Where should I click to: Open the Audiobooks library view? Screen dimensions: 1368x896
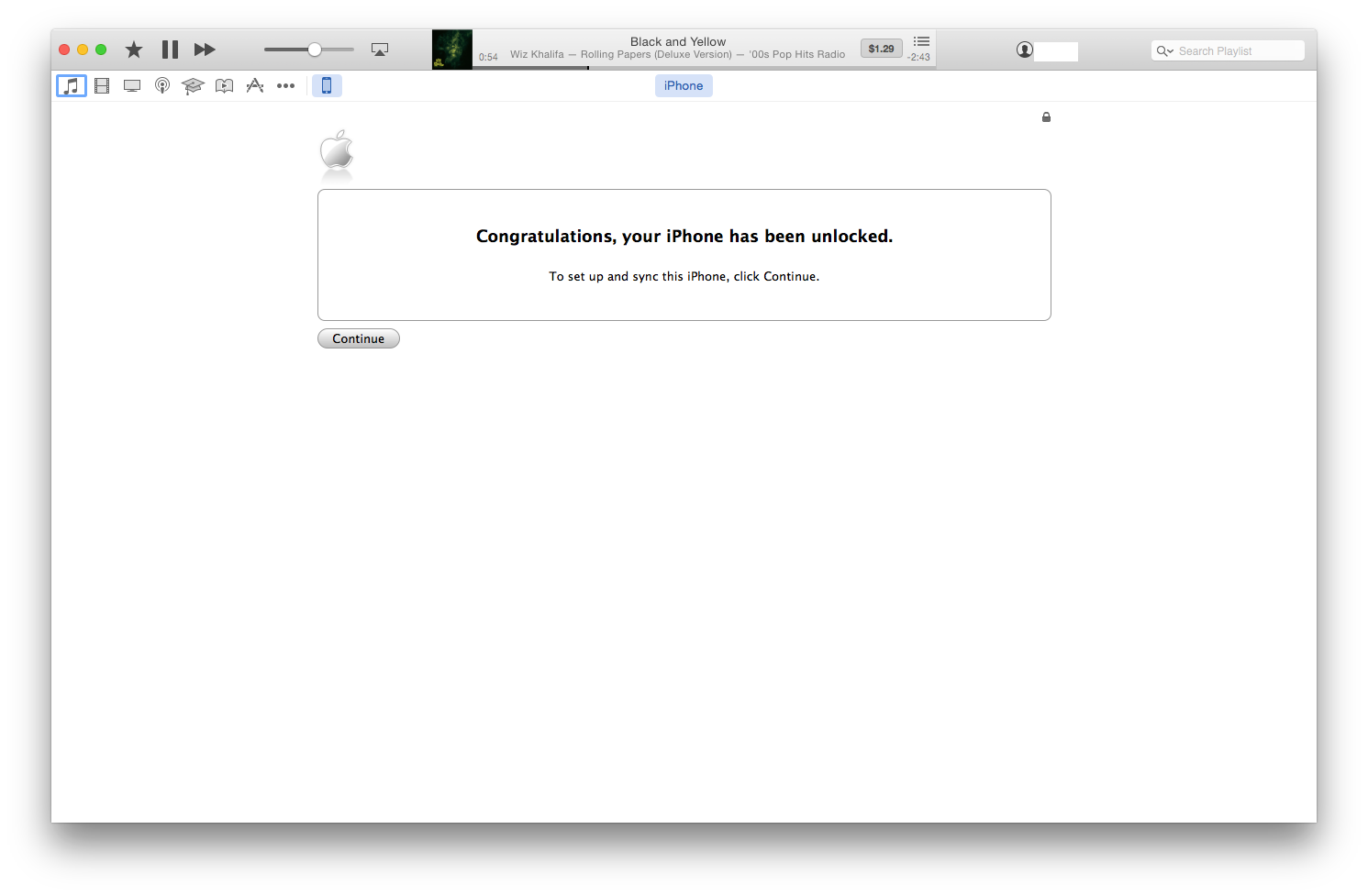pos(224,86)
